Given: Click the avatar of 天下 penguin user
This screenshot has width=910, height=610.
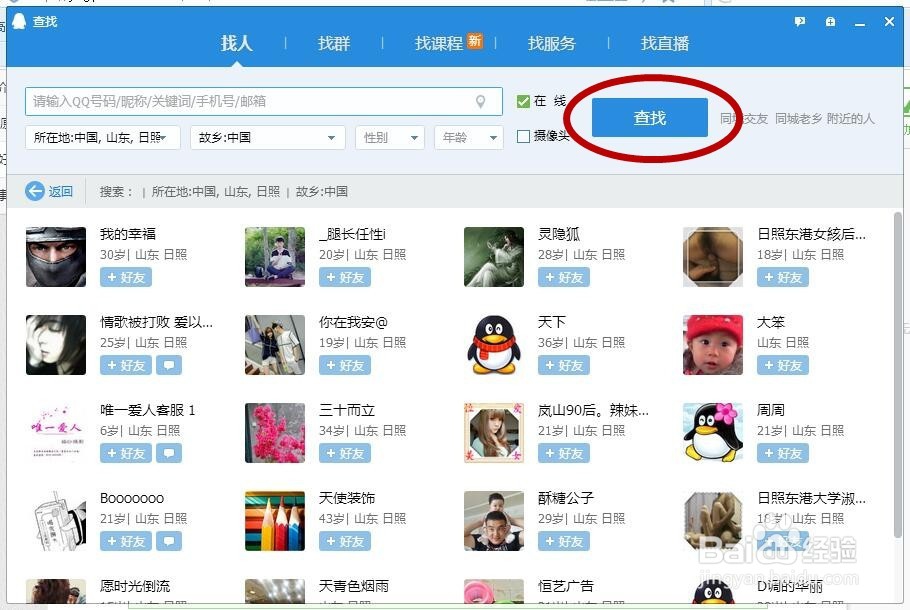Looking at the screenshot, I should pyautogui.click(x=493, y=344).
